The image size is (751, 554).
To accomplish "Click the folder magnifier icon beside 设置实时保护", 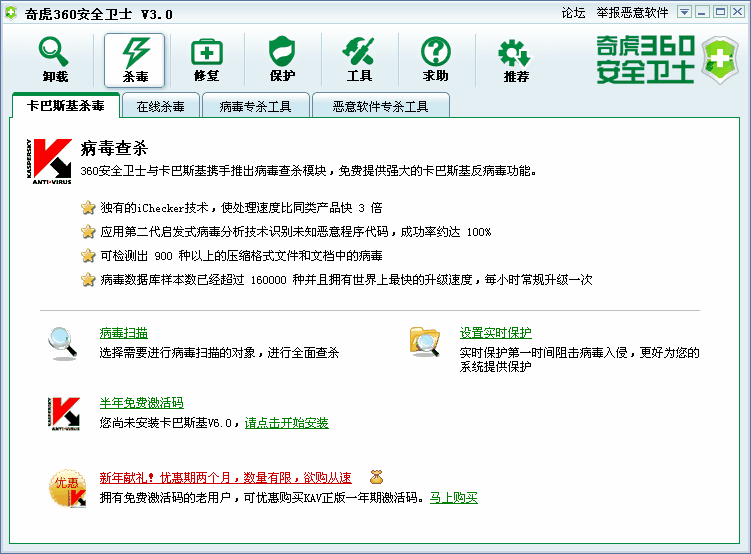I will click(425, 341).
